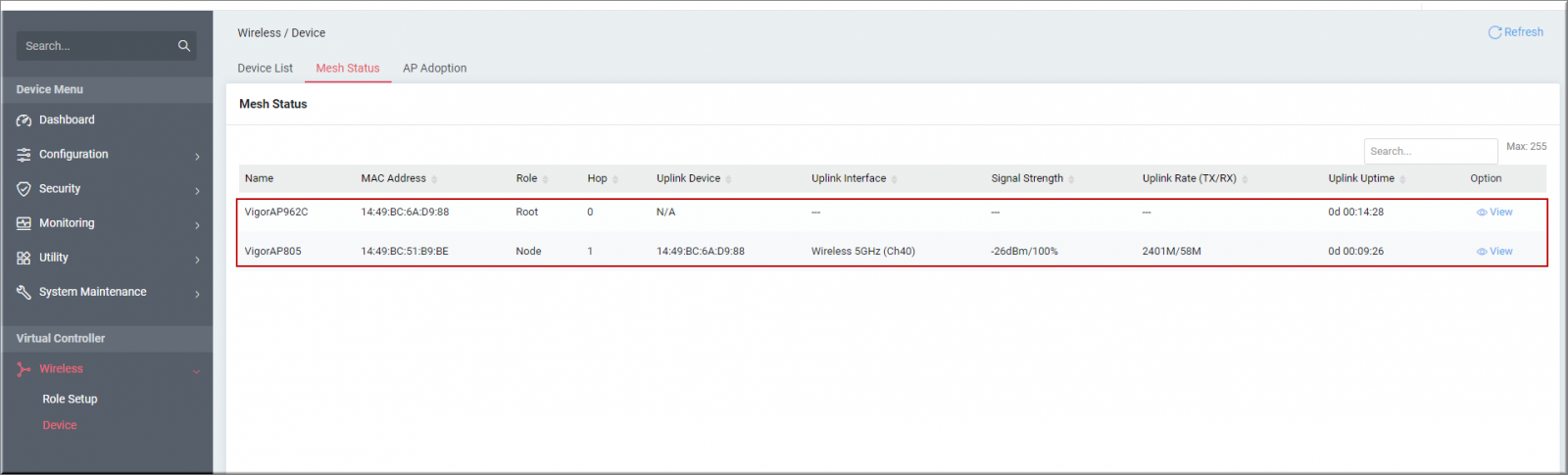Open the Device List tab
Screen dimensions: 1568x475
click(x=265, y=68)
